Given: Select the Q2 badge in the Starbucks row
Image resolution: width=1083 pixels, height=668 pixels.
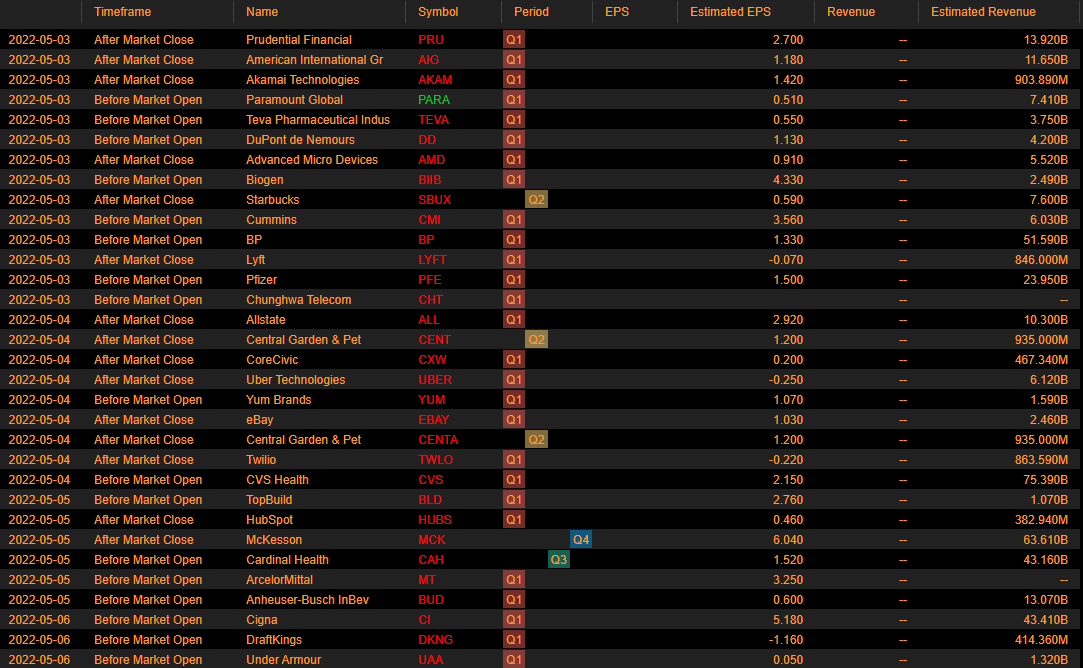Looking at the screenshot, I should tap(537, 200).
